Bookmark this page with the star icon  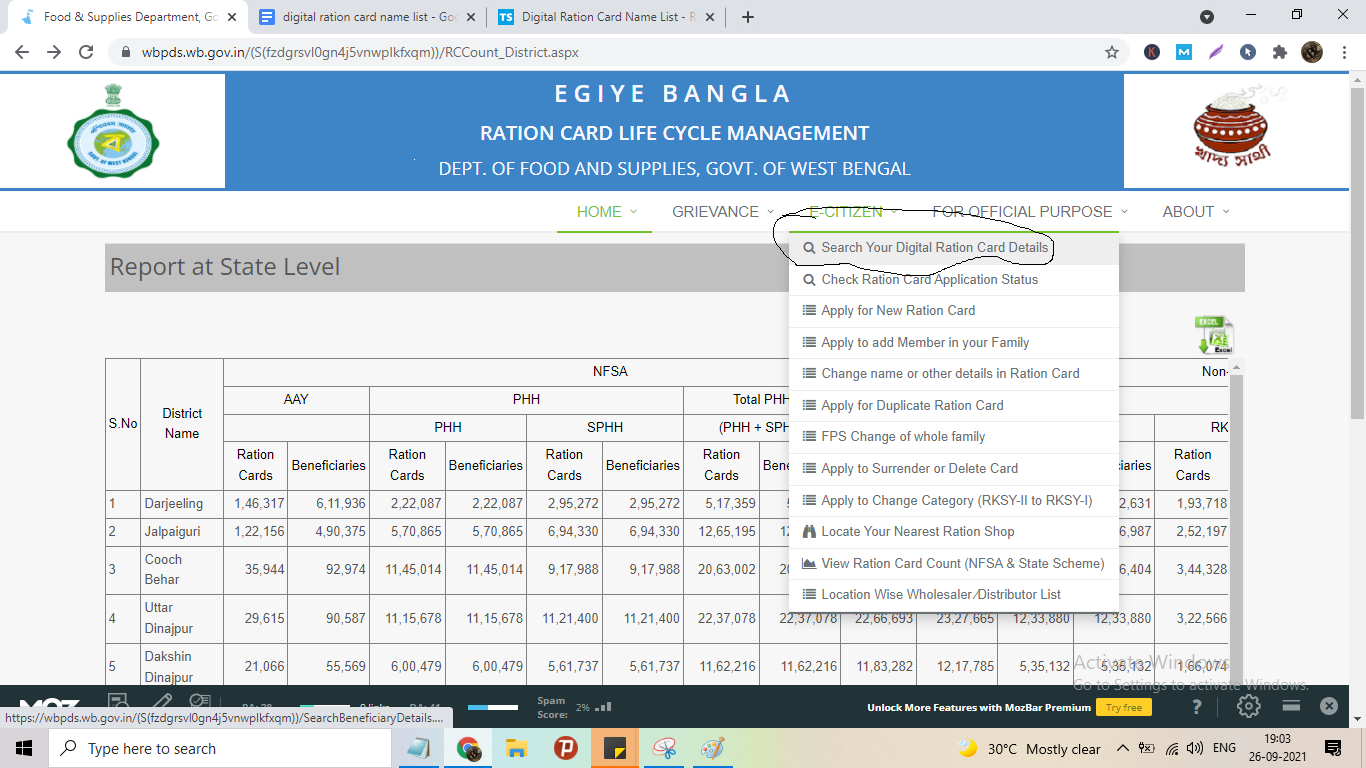(x=1112, y=52)
